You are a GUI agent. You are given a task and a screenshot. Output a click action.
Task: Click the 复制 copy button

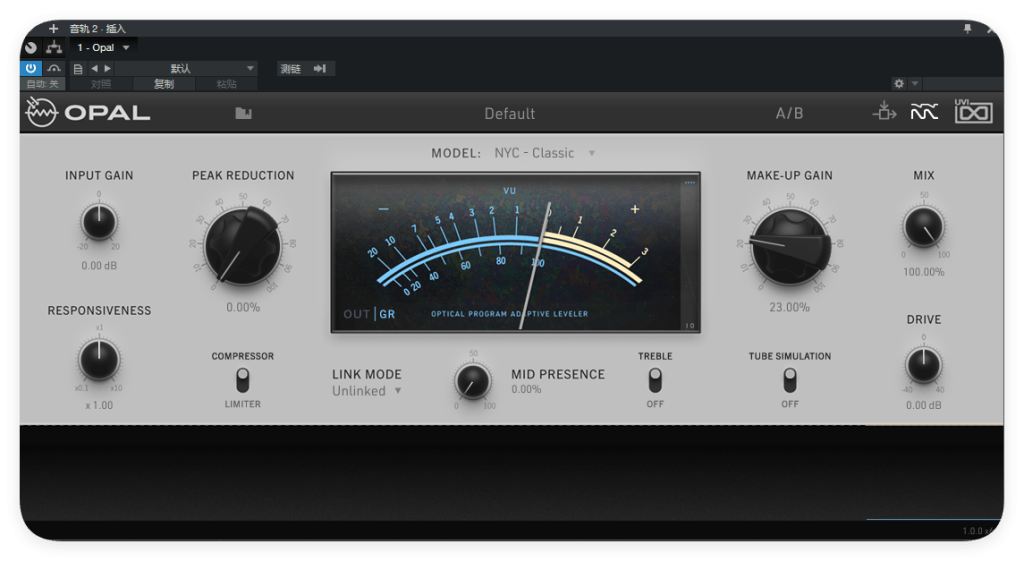164,84
